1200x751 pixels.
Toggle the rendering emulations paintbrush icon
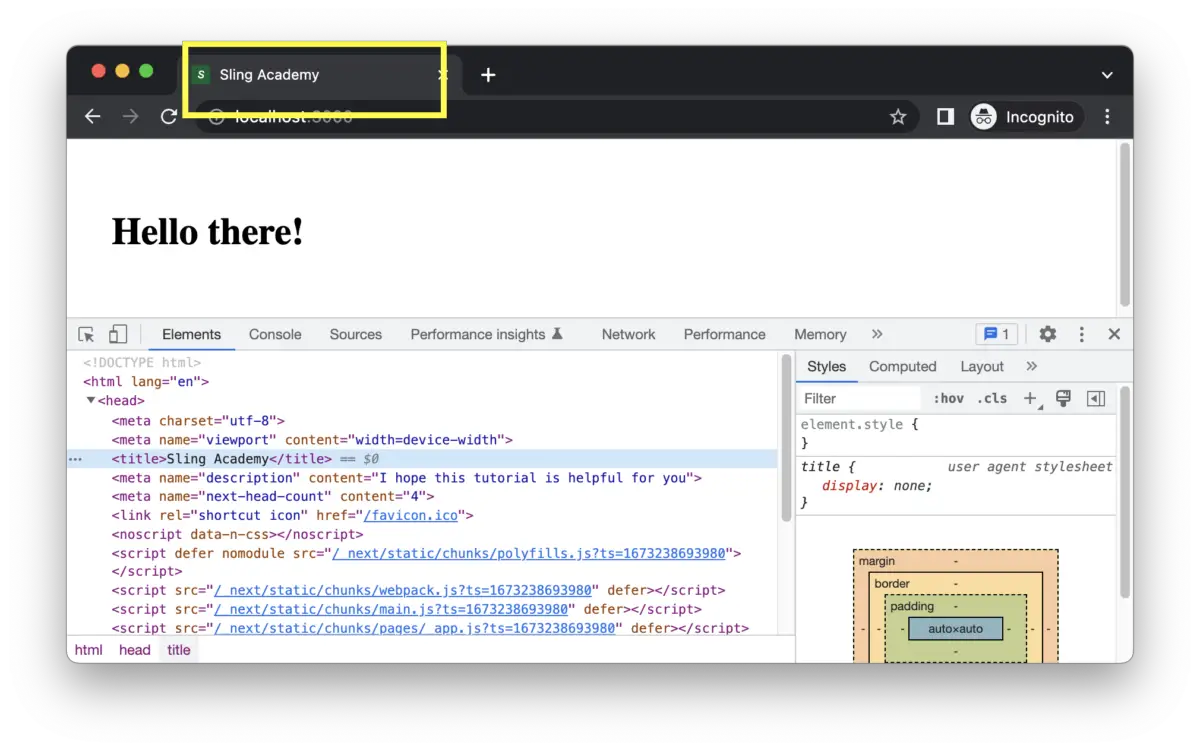tap(1063, 398)
